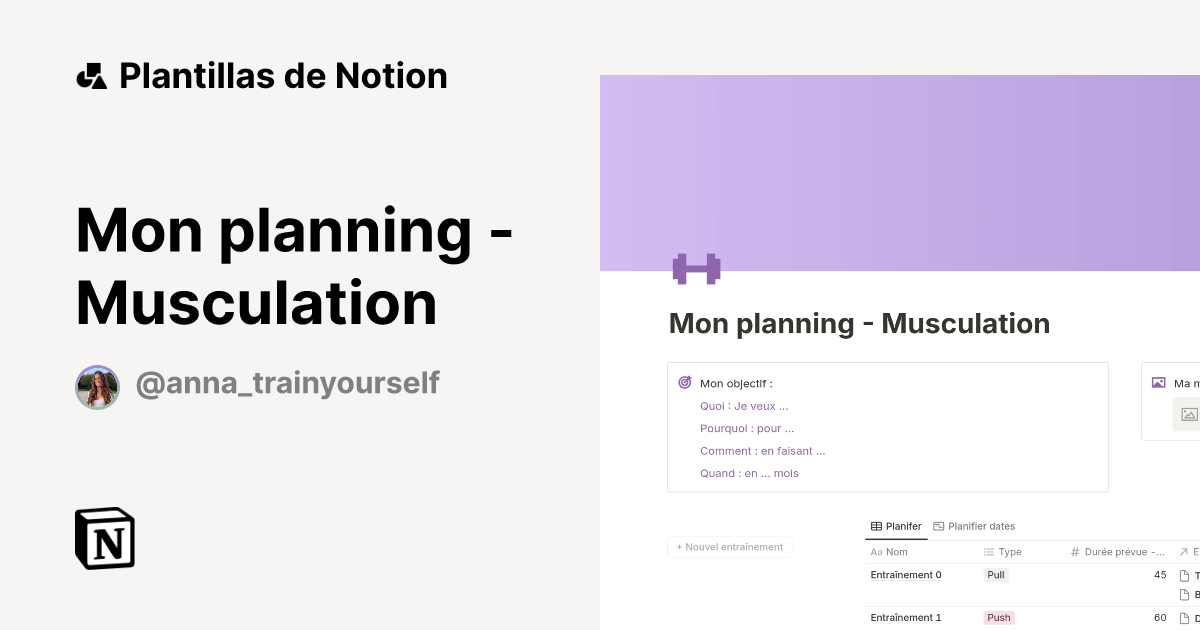This screenshot has width=1200, height=630.
Task: Switch to the Planifier dates tab
Action: [975, 525]
